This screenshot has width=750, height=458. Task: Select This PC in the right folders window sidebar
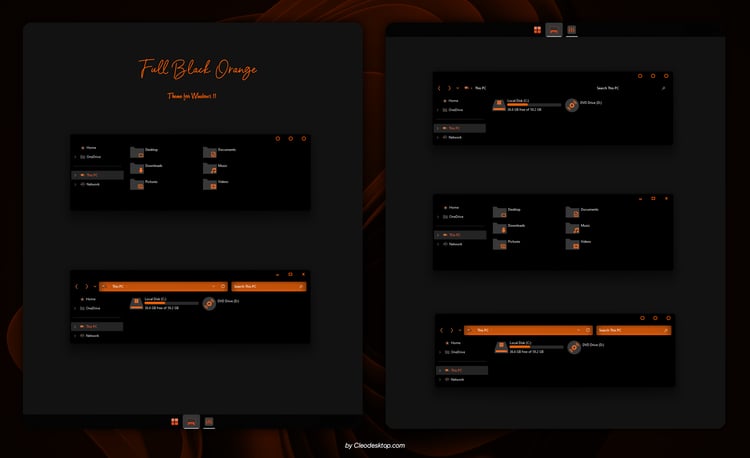(460, 235)
